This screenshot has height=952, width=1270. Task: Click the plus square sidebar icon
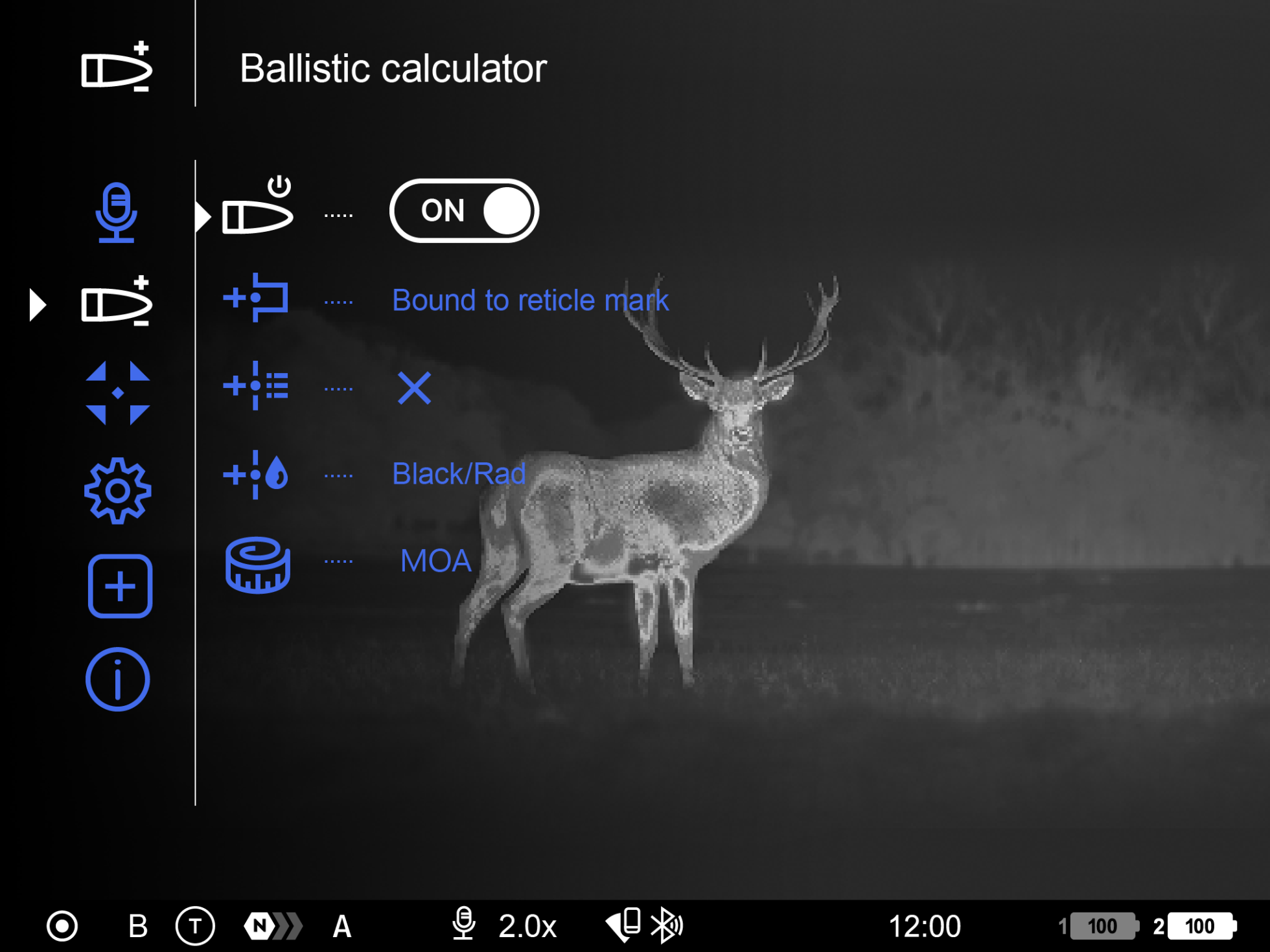point(120,586)
